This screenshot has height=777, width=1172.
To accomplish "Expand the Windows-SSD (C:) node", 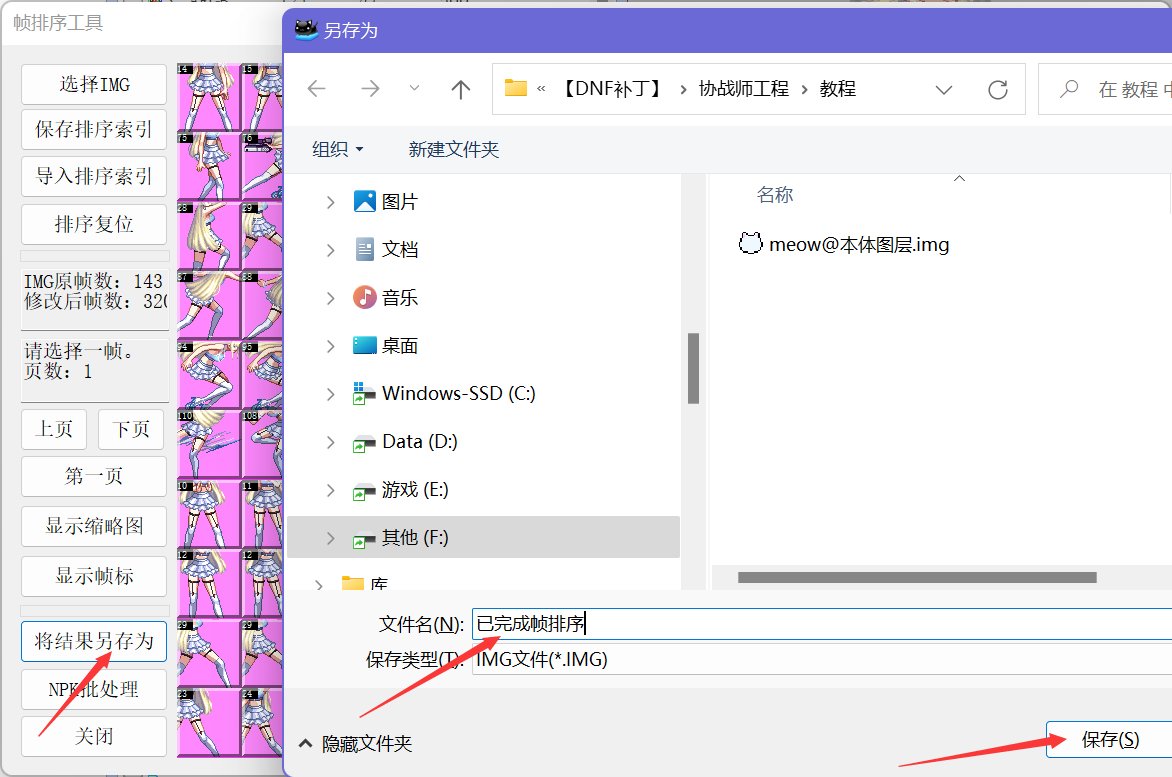I will pyautogui.click(x=330, y=394).
